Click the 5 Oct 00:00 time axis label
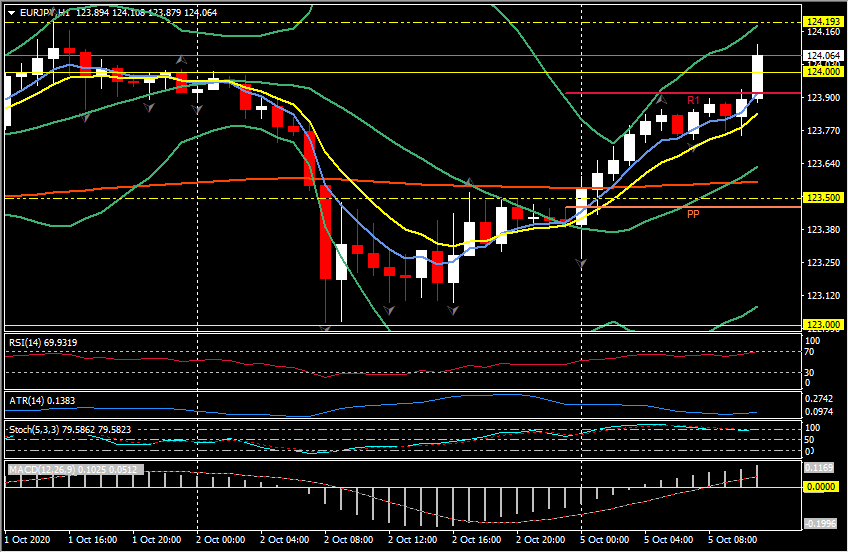Image resolution: width=849 pixels, height=553 pixels. 604,539
